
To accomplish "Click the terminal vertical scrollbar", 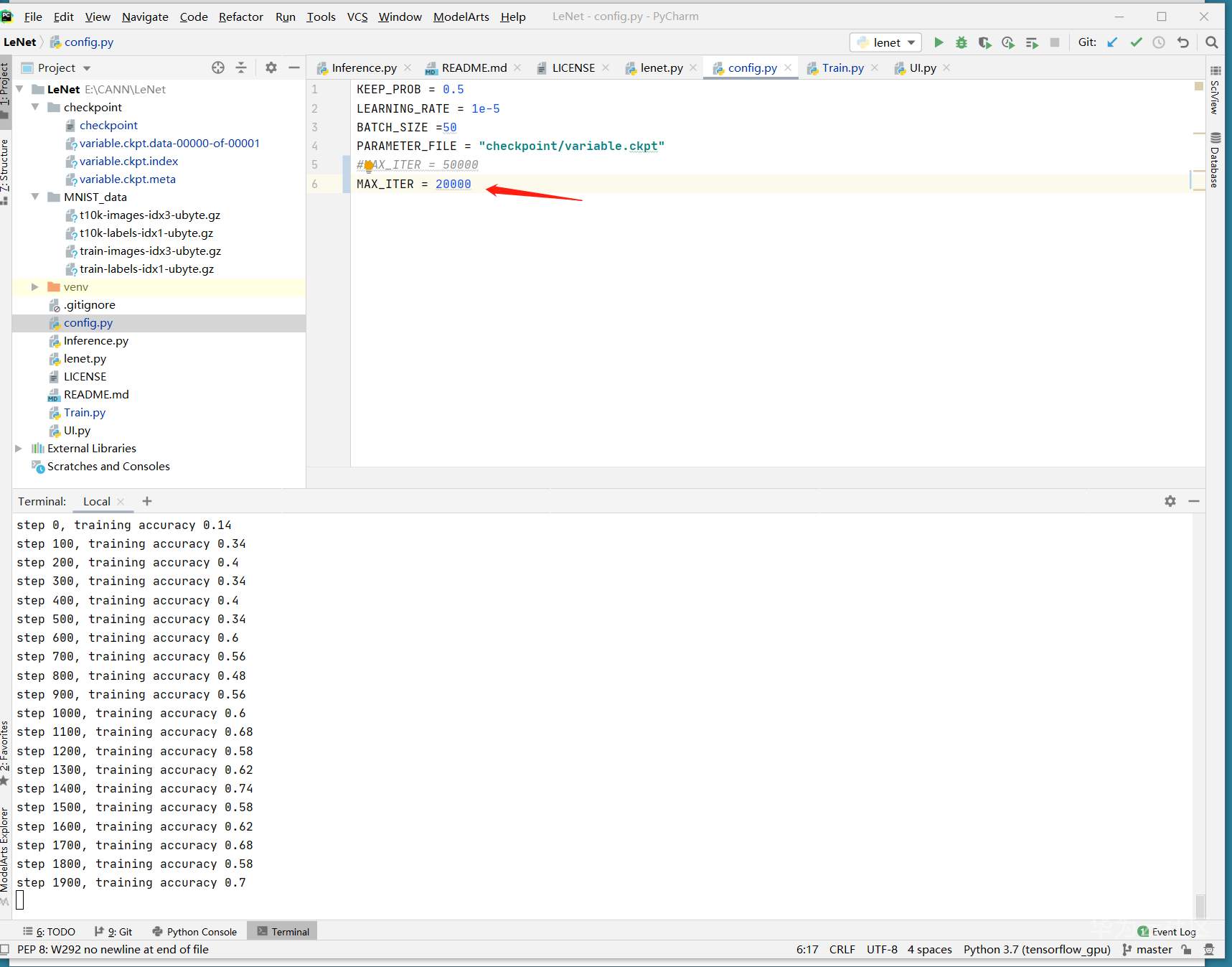I will (x=1200, y=906).
